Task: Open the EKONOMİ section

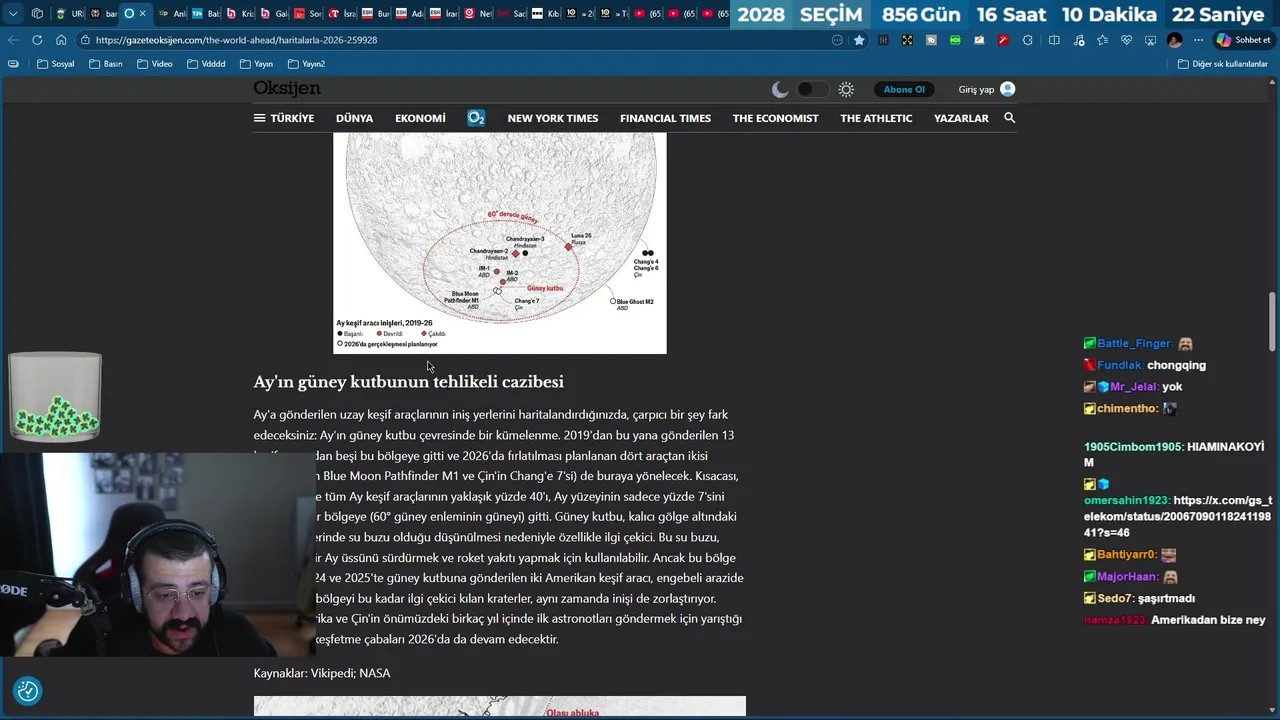Action: click(420, 118)
